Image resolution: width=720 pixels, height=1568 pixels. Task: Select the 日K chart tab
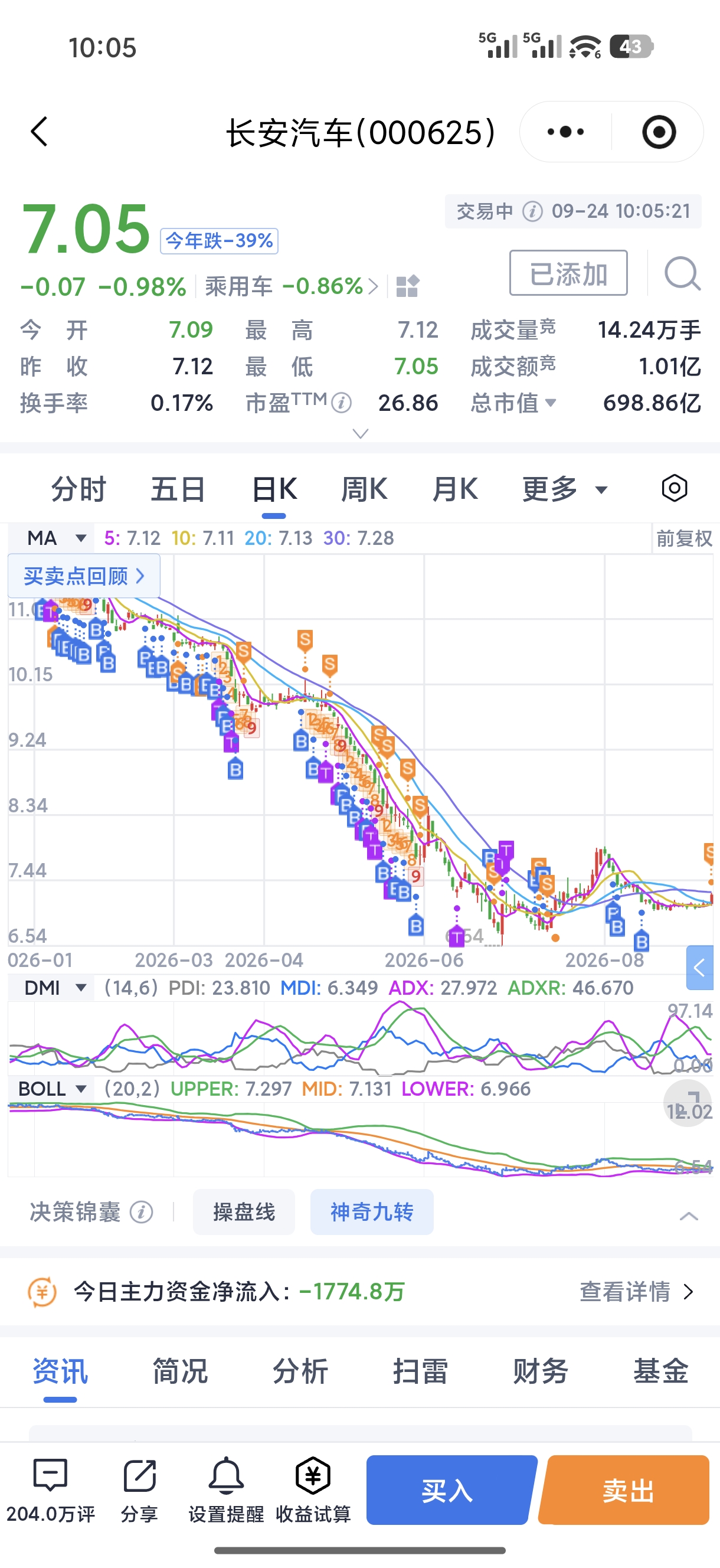pyautogui.click(x=274, y=489)
